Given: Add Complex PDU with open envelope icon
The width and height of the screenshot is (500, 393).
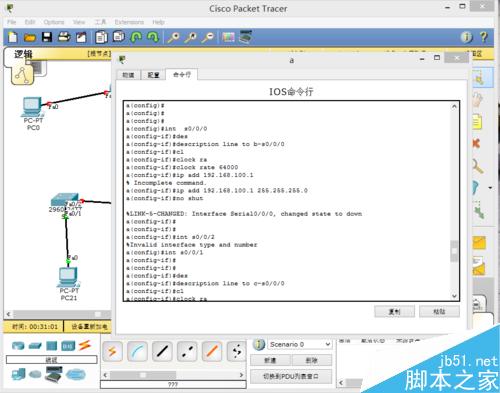Looking at the screenshot, I should click(x=479, y=266).
